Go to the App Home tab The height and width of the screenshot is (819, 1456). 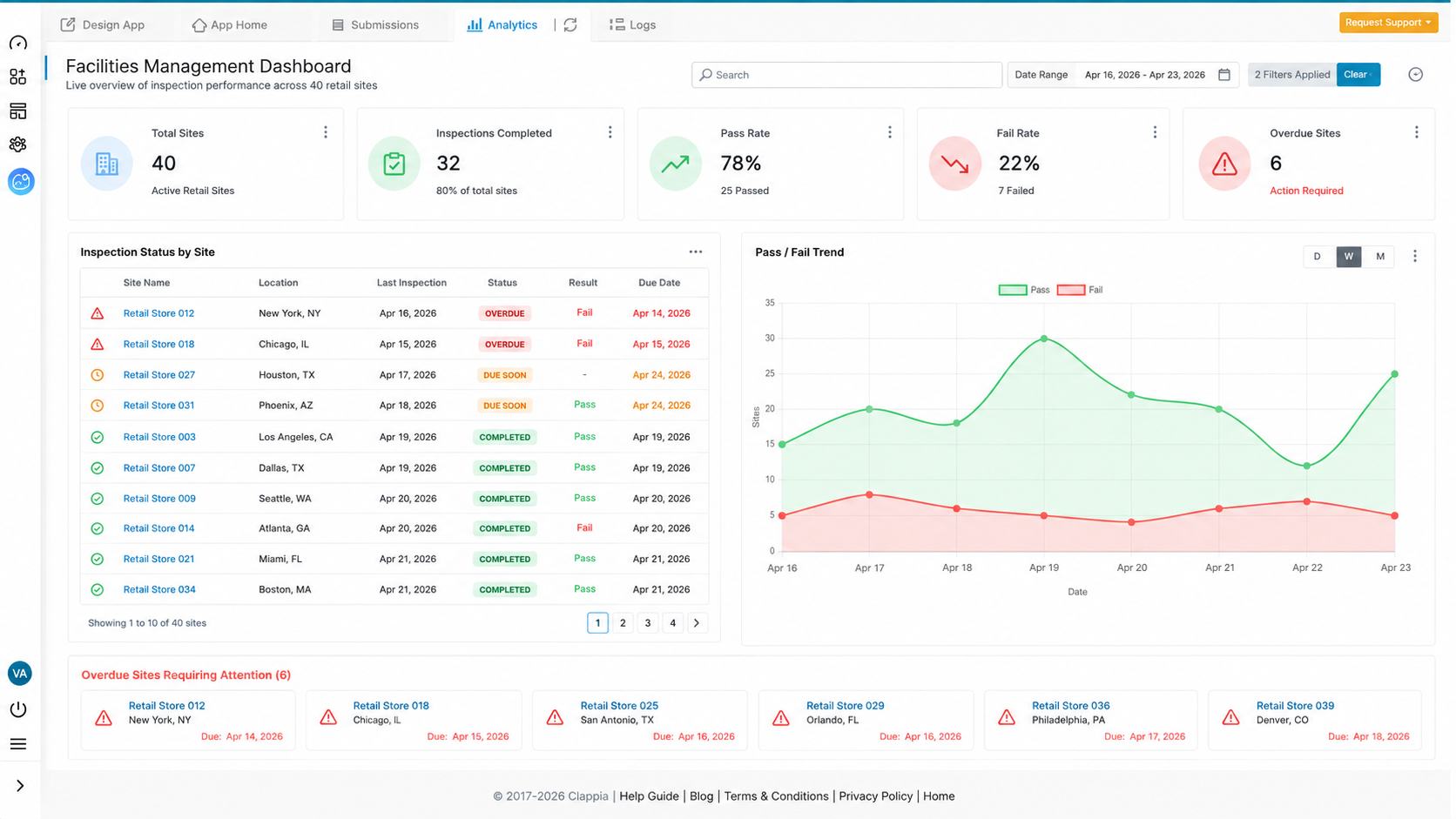point(230,25)
